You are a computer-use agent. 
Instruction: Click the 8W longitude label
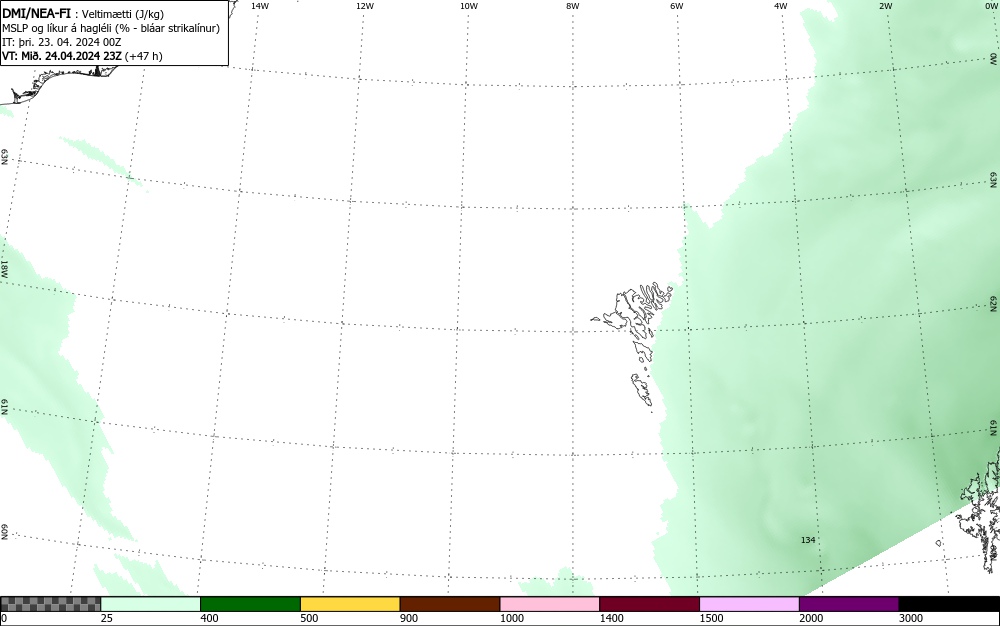[x=573, y=6]
